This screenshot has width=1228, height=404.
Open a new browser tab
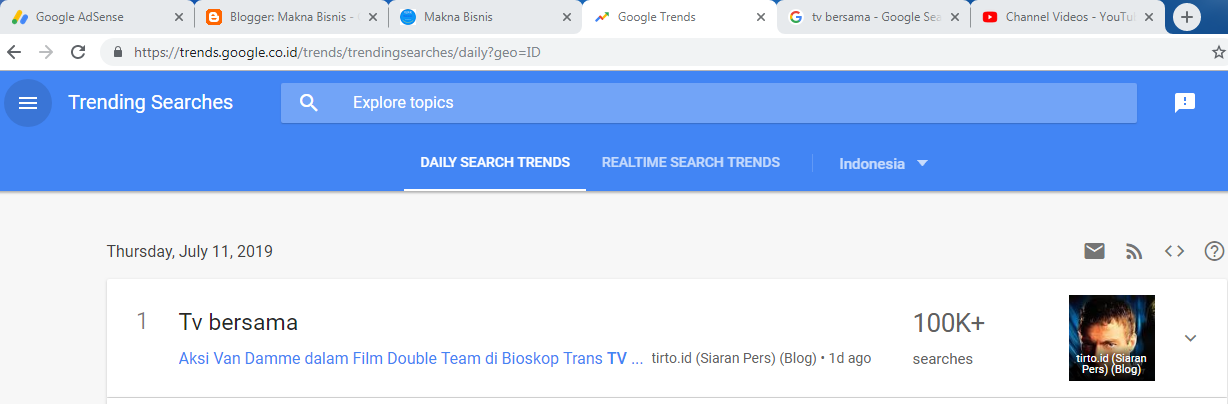click(x=1187, y=17)
